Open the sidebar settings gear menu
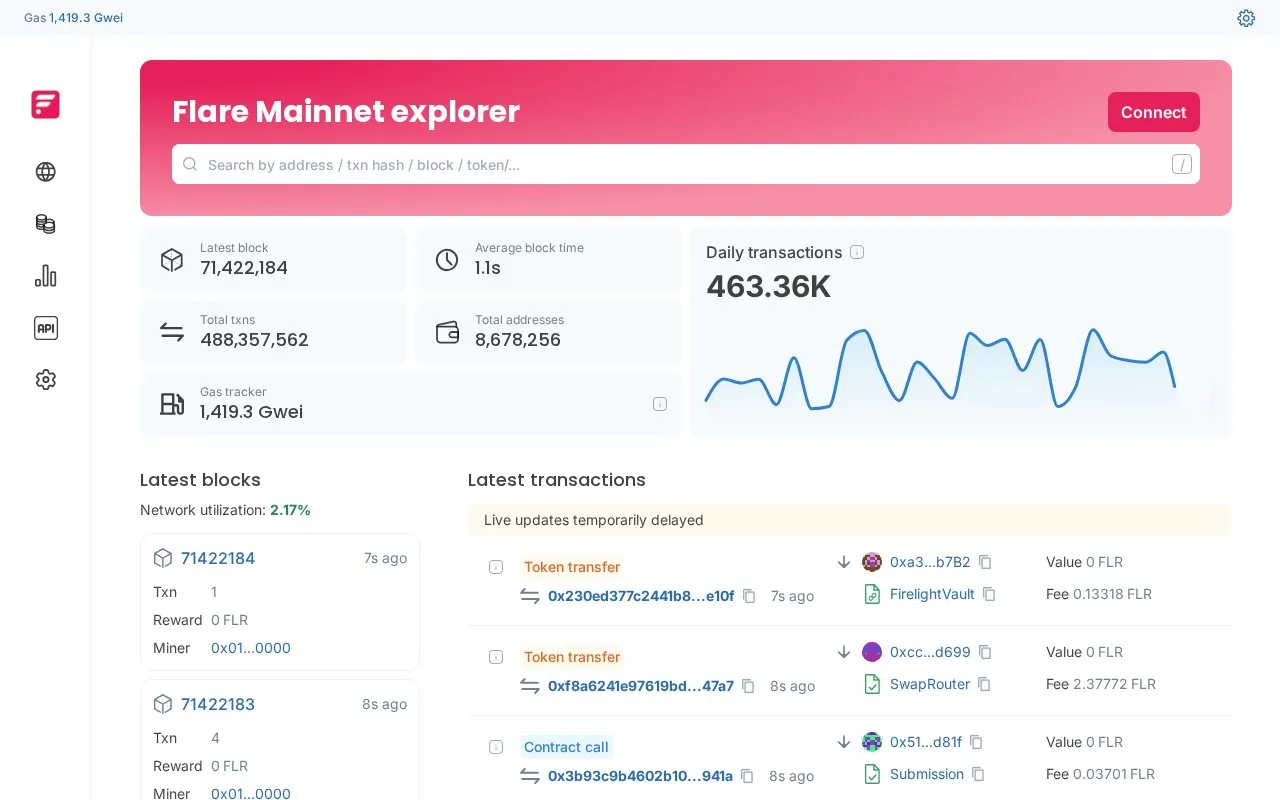 coord(45,380)
